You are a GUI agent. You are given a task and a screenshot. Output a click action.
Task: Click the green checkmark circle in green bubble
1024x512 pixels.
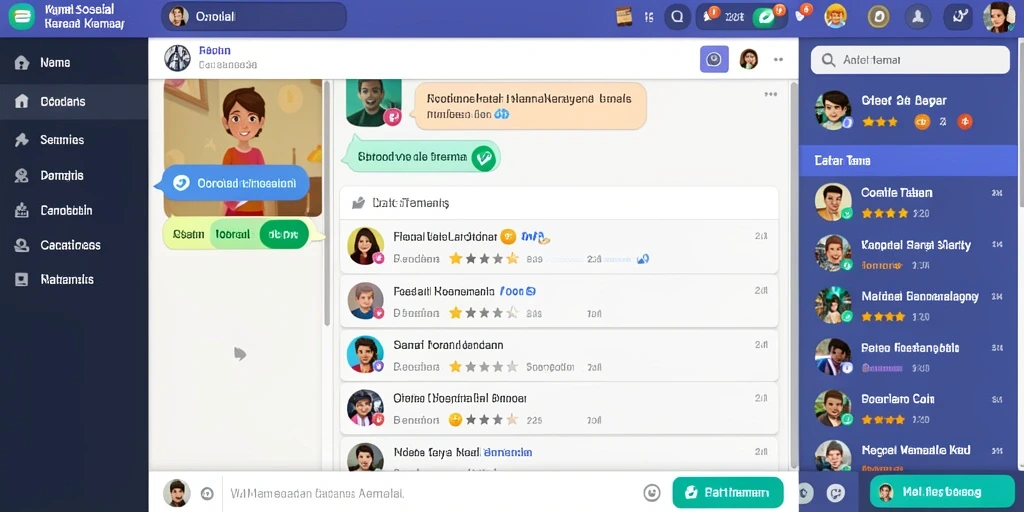(483, 157)
